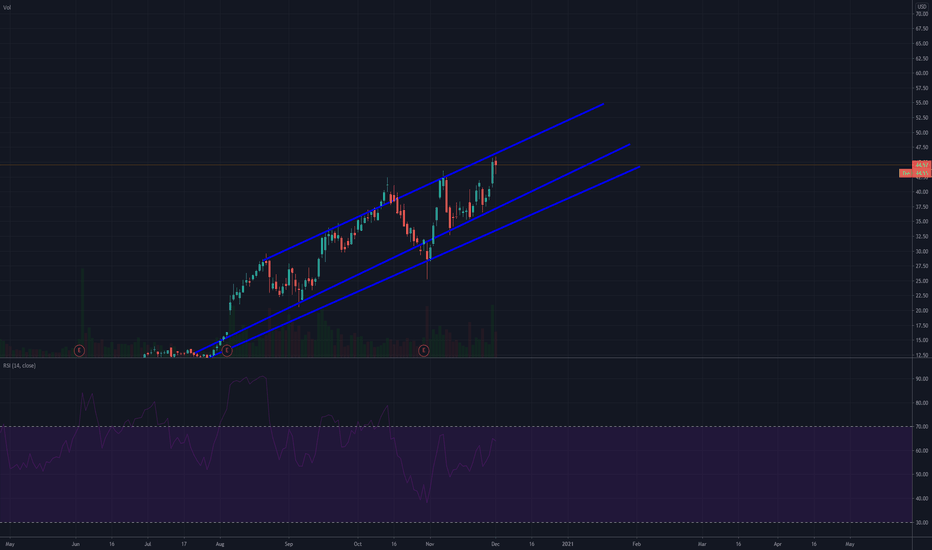The width and height of the screenshot is (932, 550).
Task: Click the Oct label on time axis
Action: point(357,544)
